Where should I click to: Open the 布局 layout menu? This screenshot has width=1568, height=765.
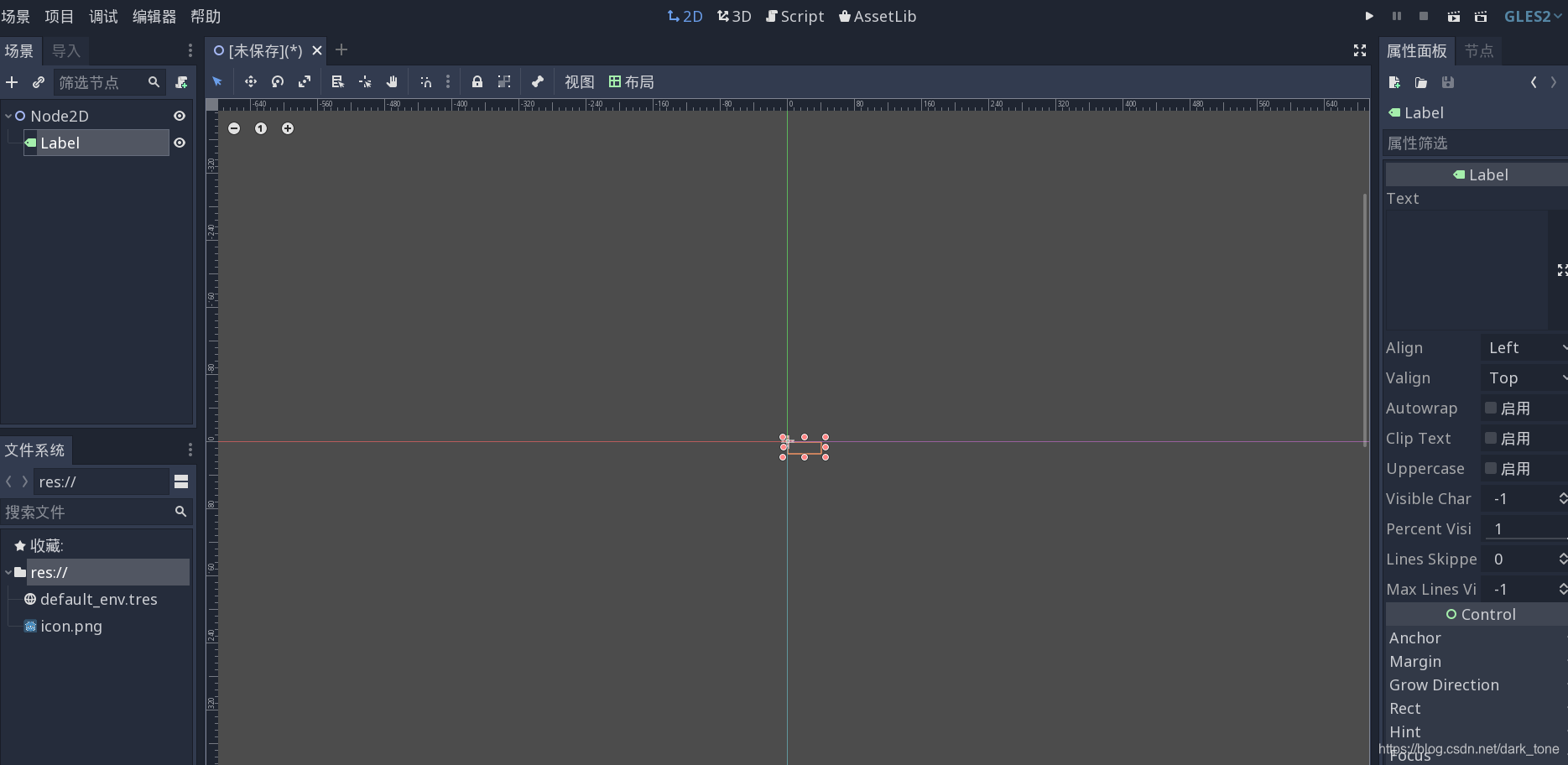(631, 81)
